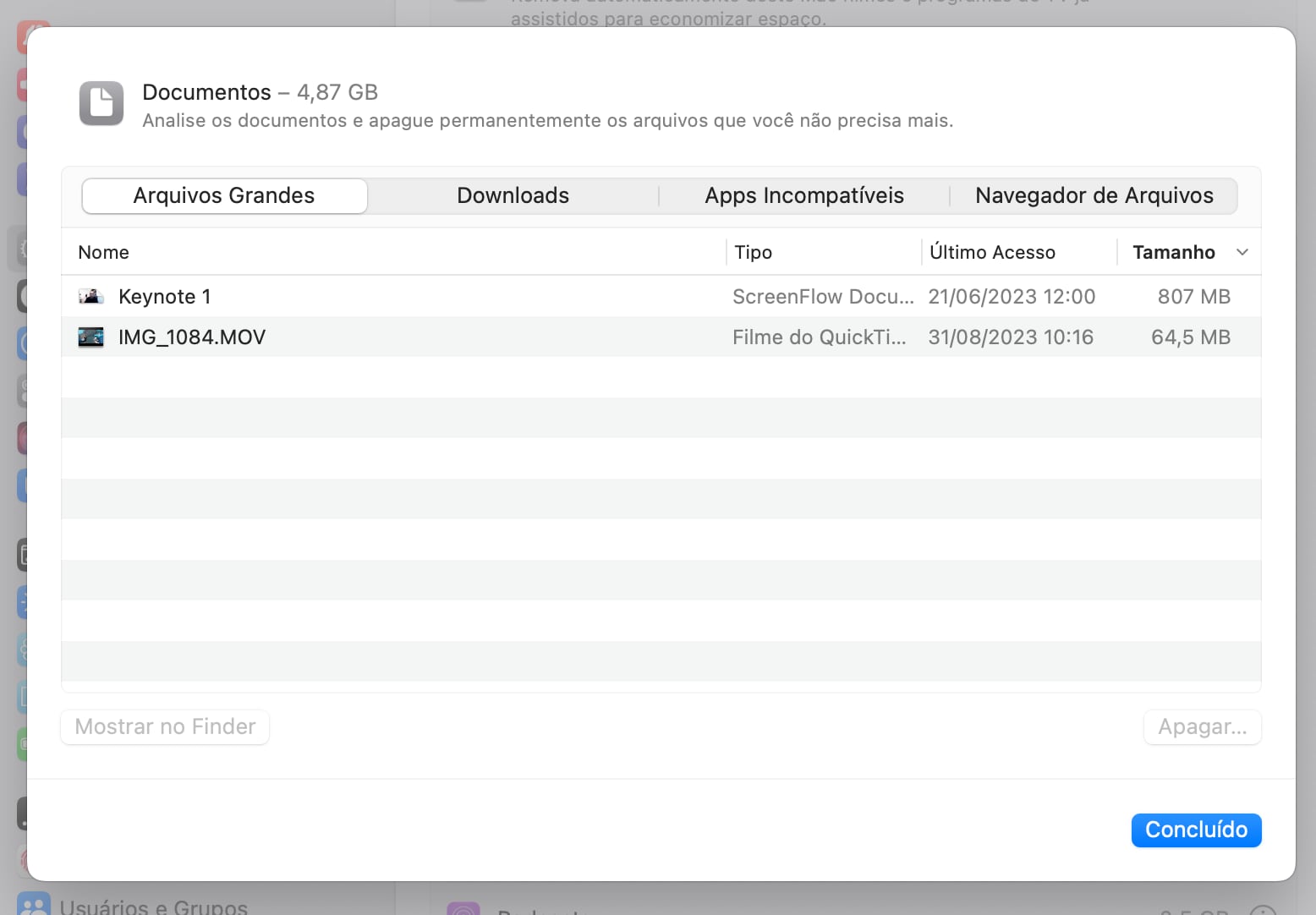The image size is (1316, 915).
Task: Click the IMG_1084.MOV video thumbnail icon
Action: [x=90, y=337]
